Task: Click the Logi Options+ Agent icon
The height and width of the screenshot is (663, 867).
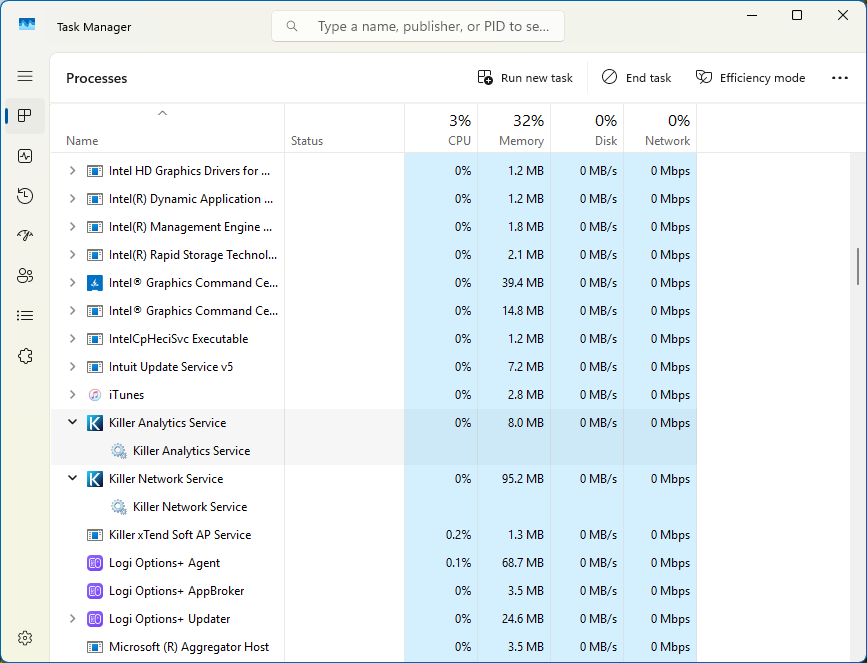Action: [x=95, y=563]
